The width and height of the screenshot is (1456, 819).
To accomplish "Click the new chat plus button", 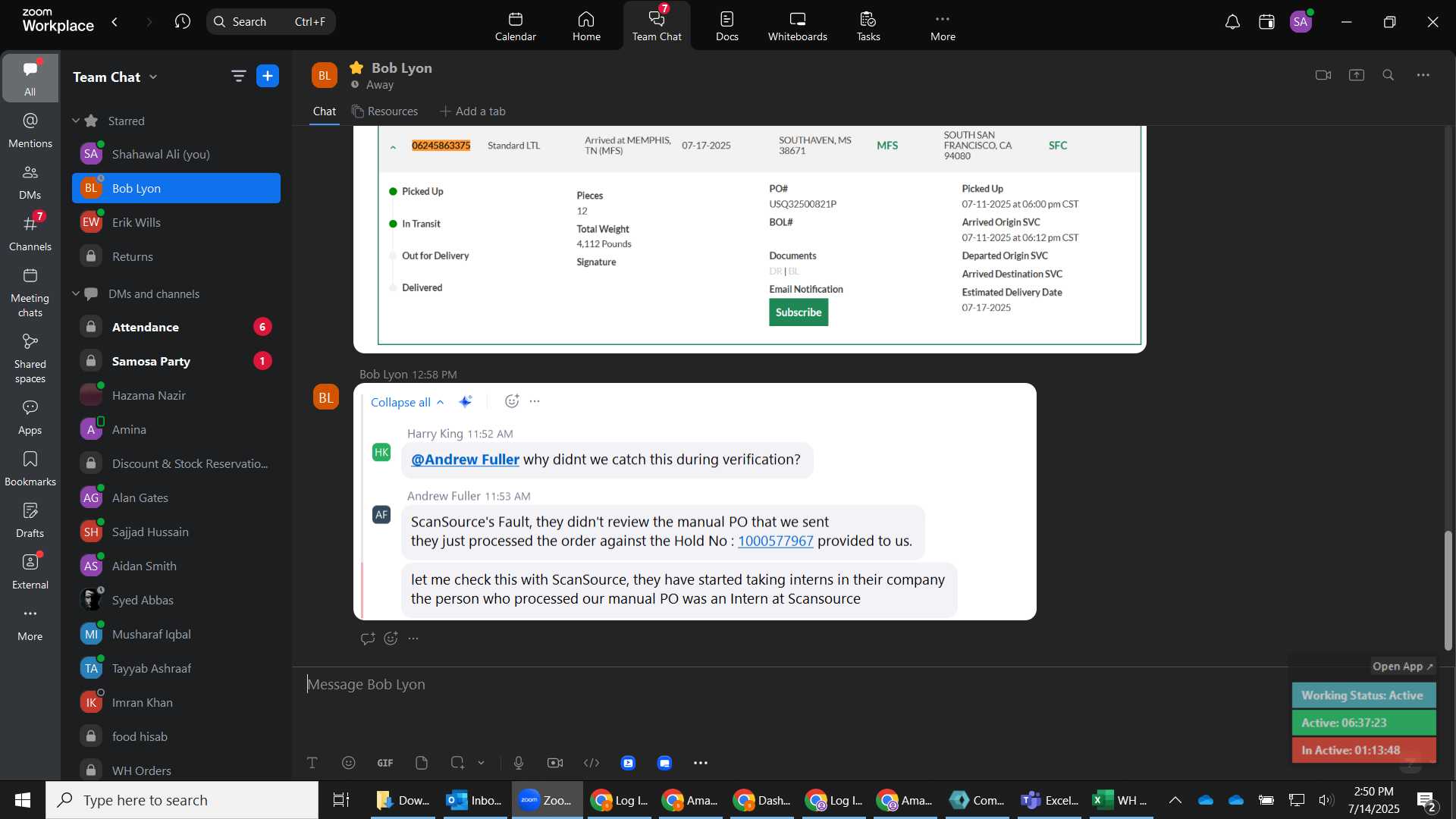I will [x=268, y=76].
